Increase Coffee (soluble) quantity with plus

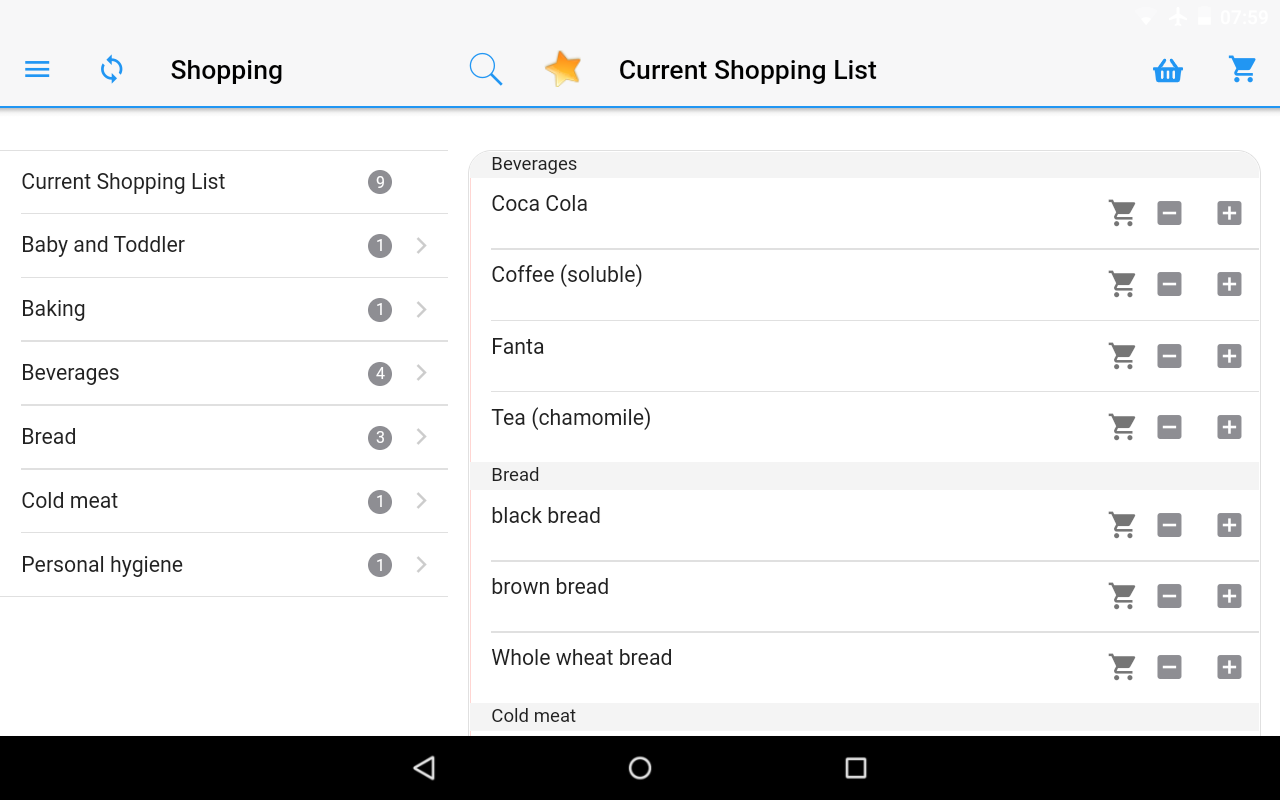tap(1229, 284)
